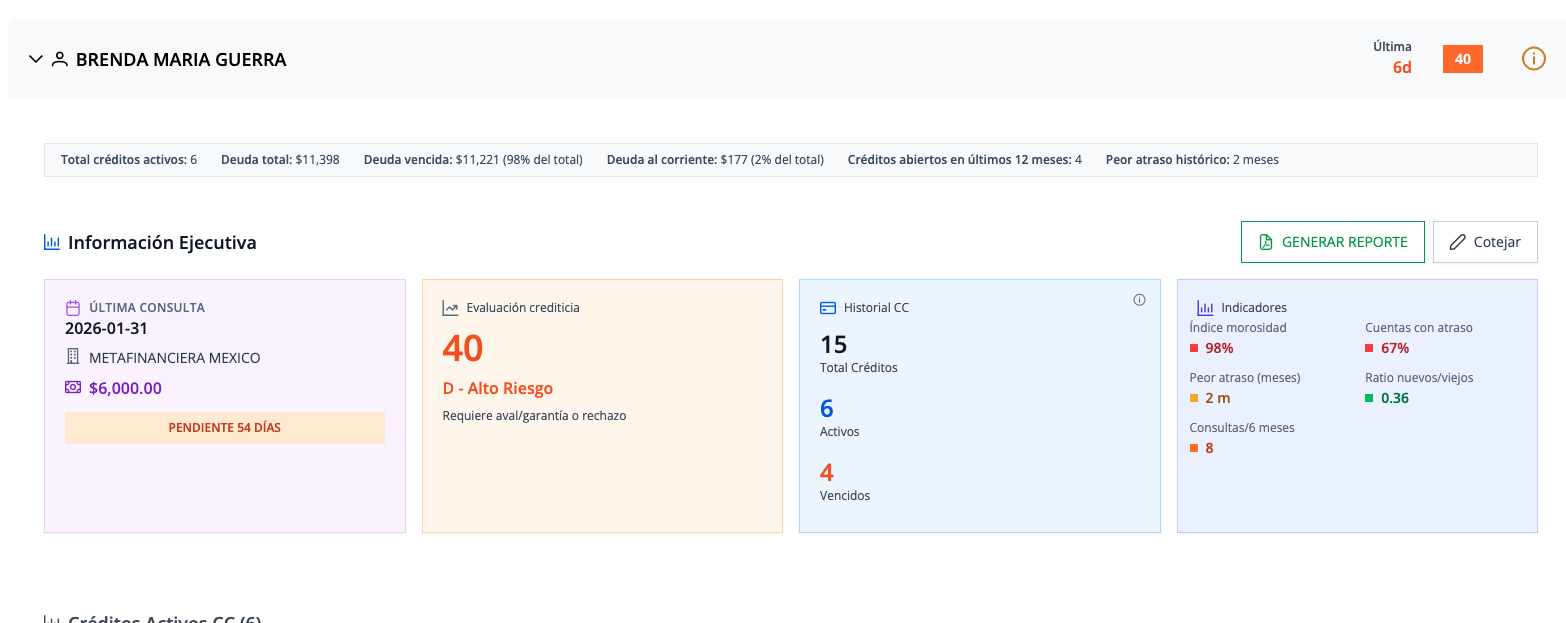The image size is (1566, 623).
Task: Select the date 2026-01-31
Action: coord(107,328)
